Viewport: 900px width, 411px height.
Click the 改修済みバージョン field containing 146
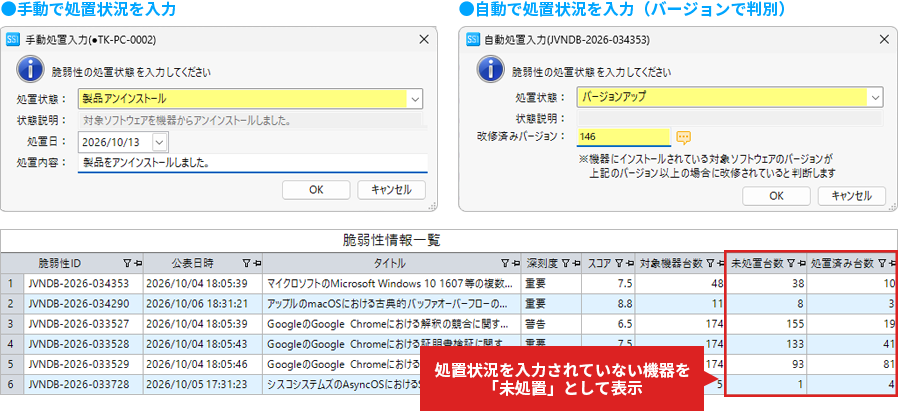pos(623,137)
